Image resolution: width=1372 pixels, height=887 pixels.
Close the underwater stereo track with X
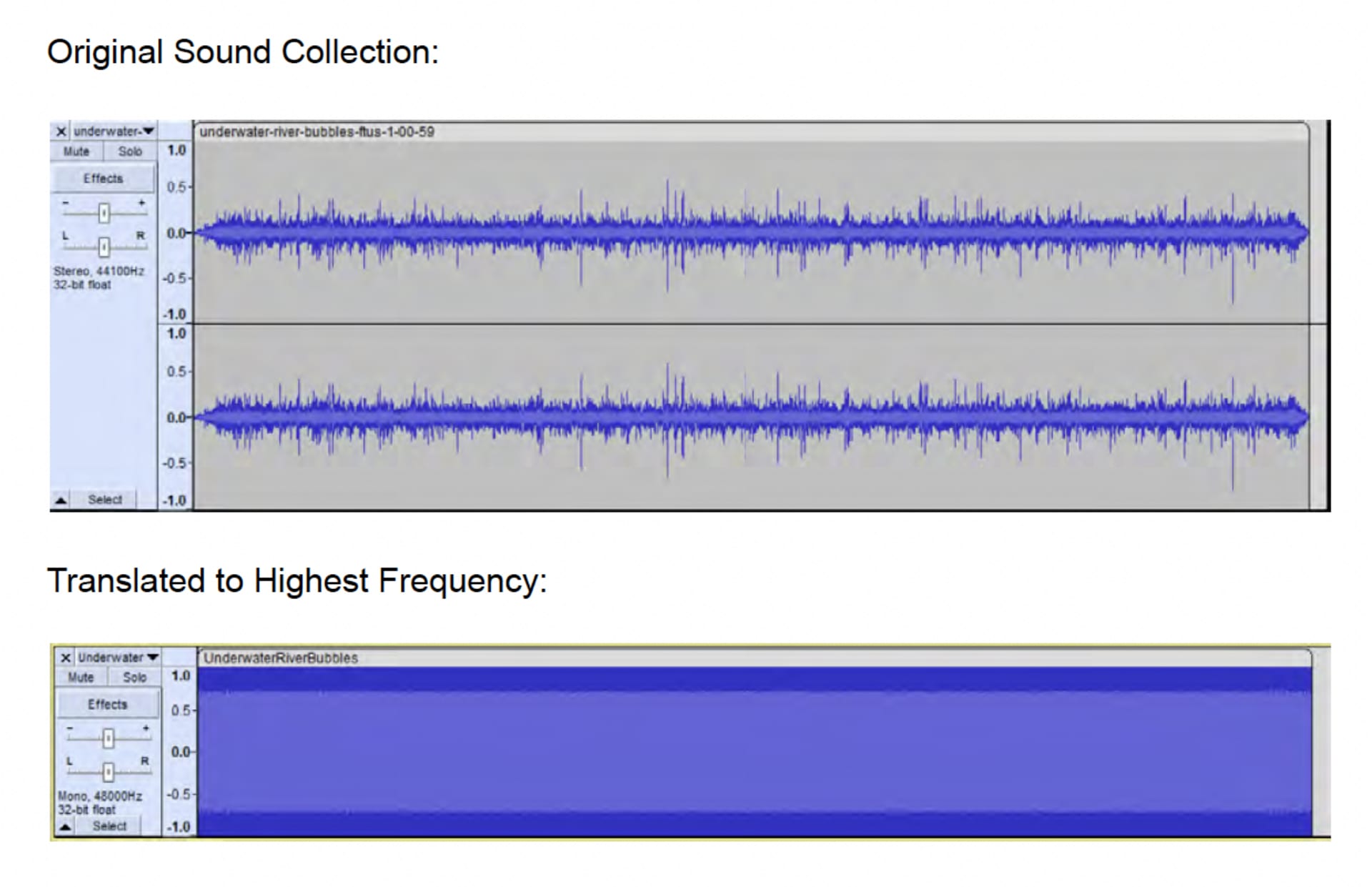[61, 132]
